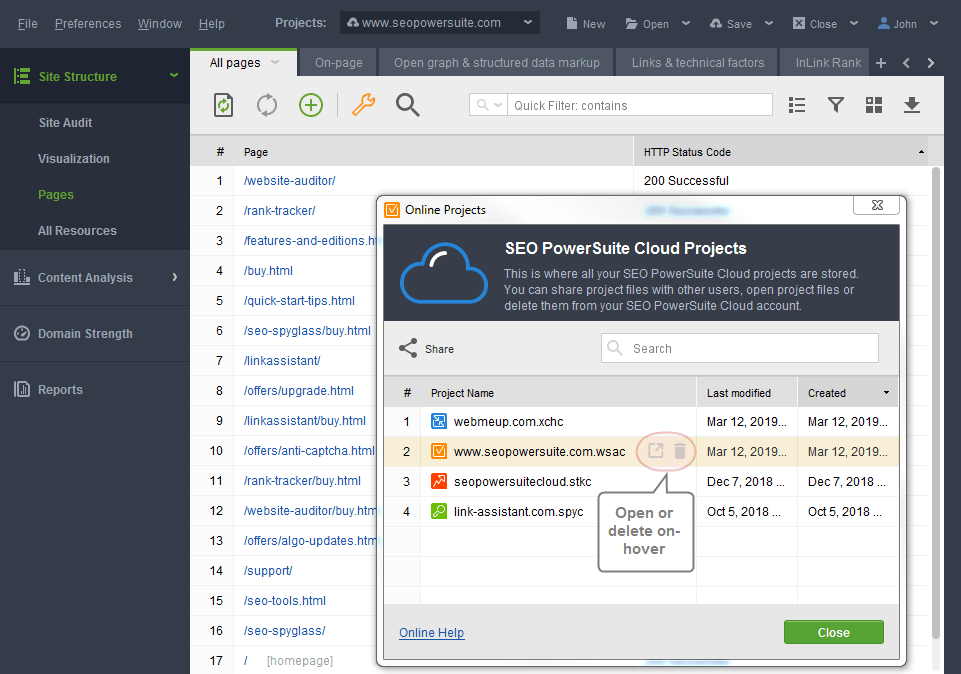This screenshot has width=961, height=674.
Task: Switch to Open graph & structured data tab
Action: pos(497,62)
